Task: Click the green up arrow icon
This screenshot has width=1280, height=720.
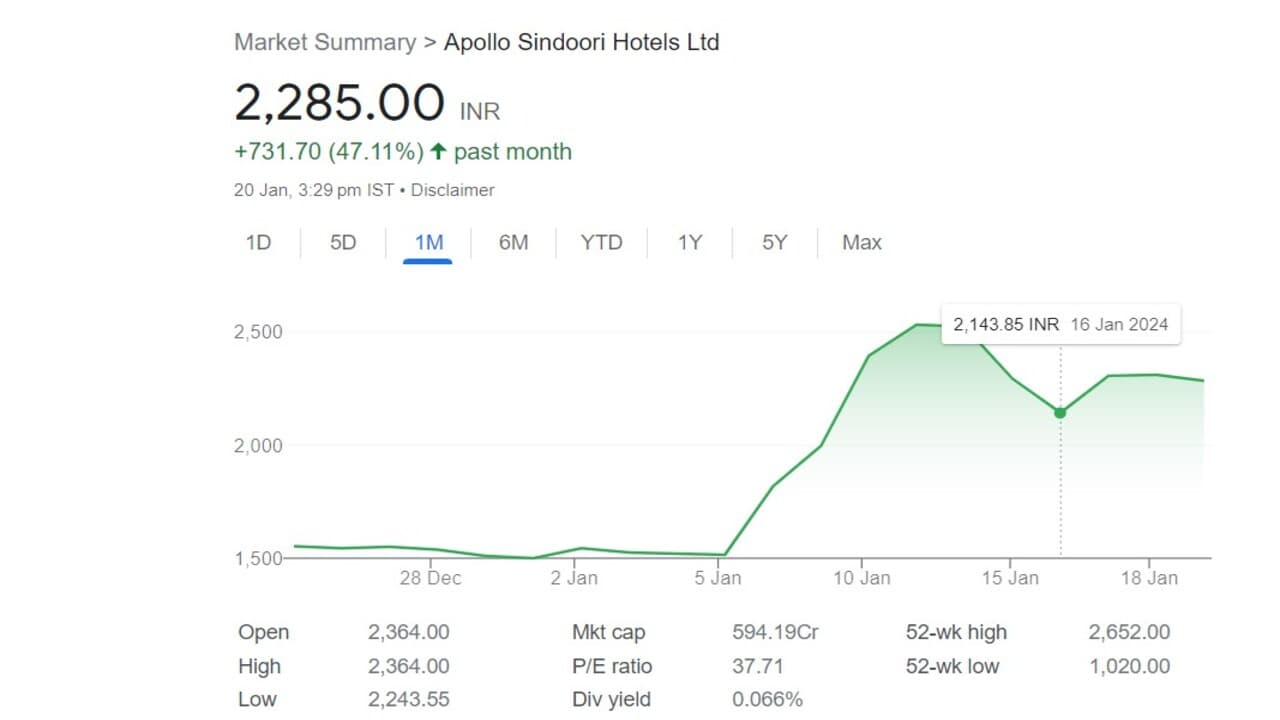Action: (x=438, y=152)
